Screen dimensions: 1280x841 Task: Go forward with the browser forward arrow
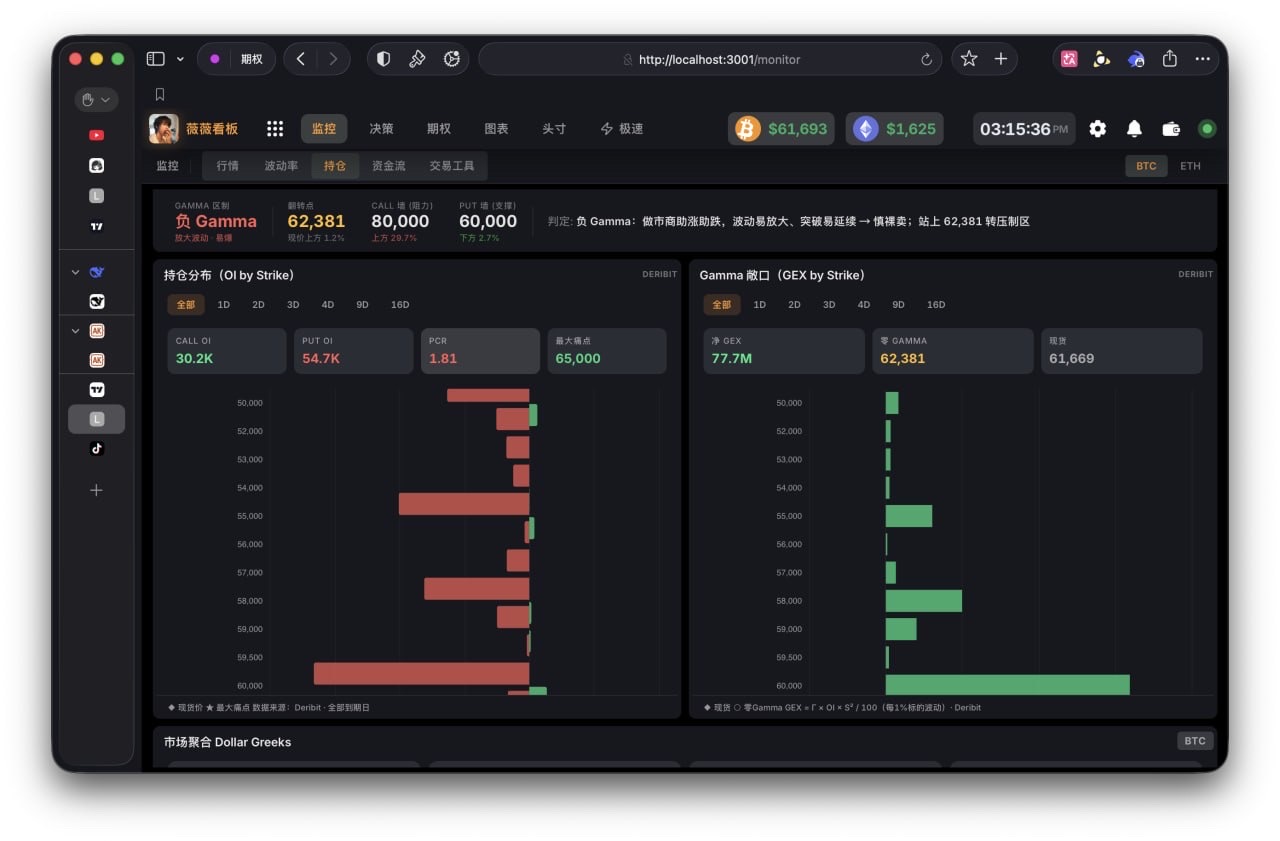click(x=333, y=59)
